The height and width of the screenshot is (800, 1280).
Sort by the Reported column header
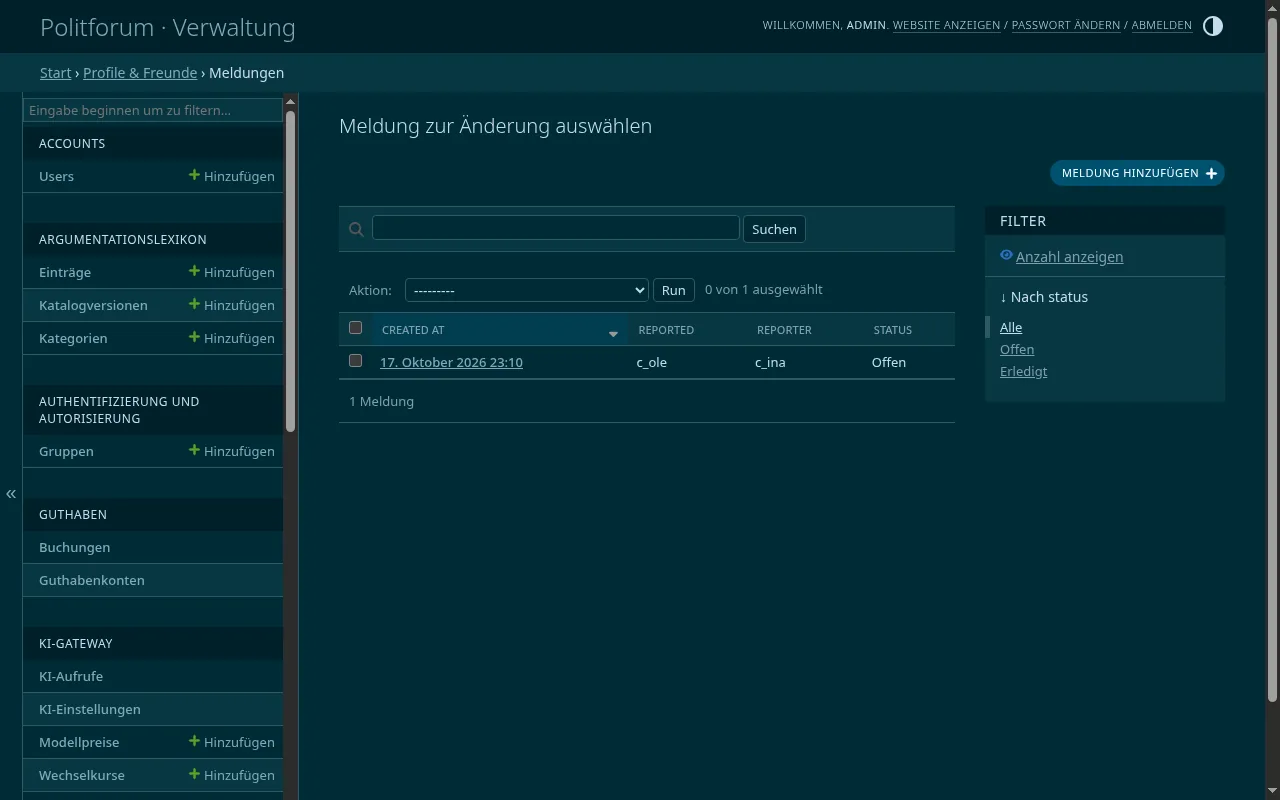pyautogui.click(x=666, y=330)
